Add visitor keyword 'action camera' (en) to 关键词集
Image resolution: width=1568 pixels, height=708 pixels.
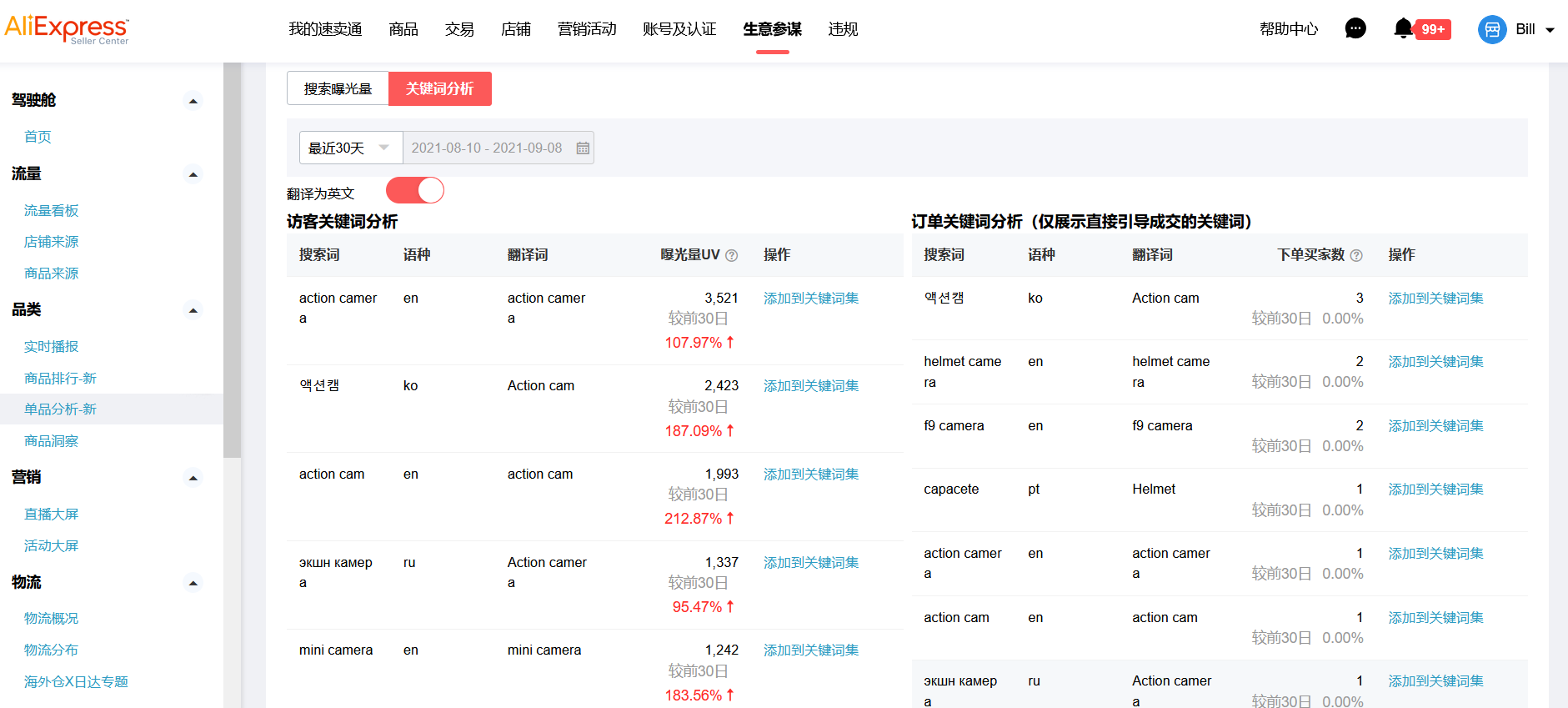coord(811,299)
